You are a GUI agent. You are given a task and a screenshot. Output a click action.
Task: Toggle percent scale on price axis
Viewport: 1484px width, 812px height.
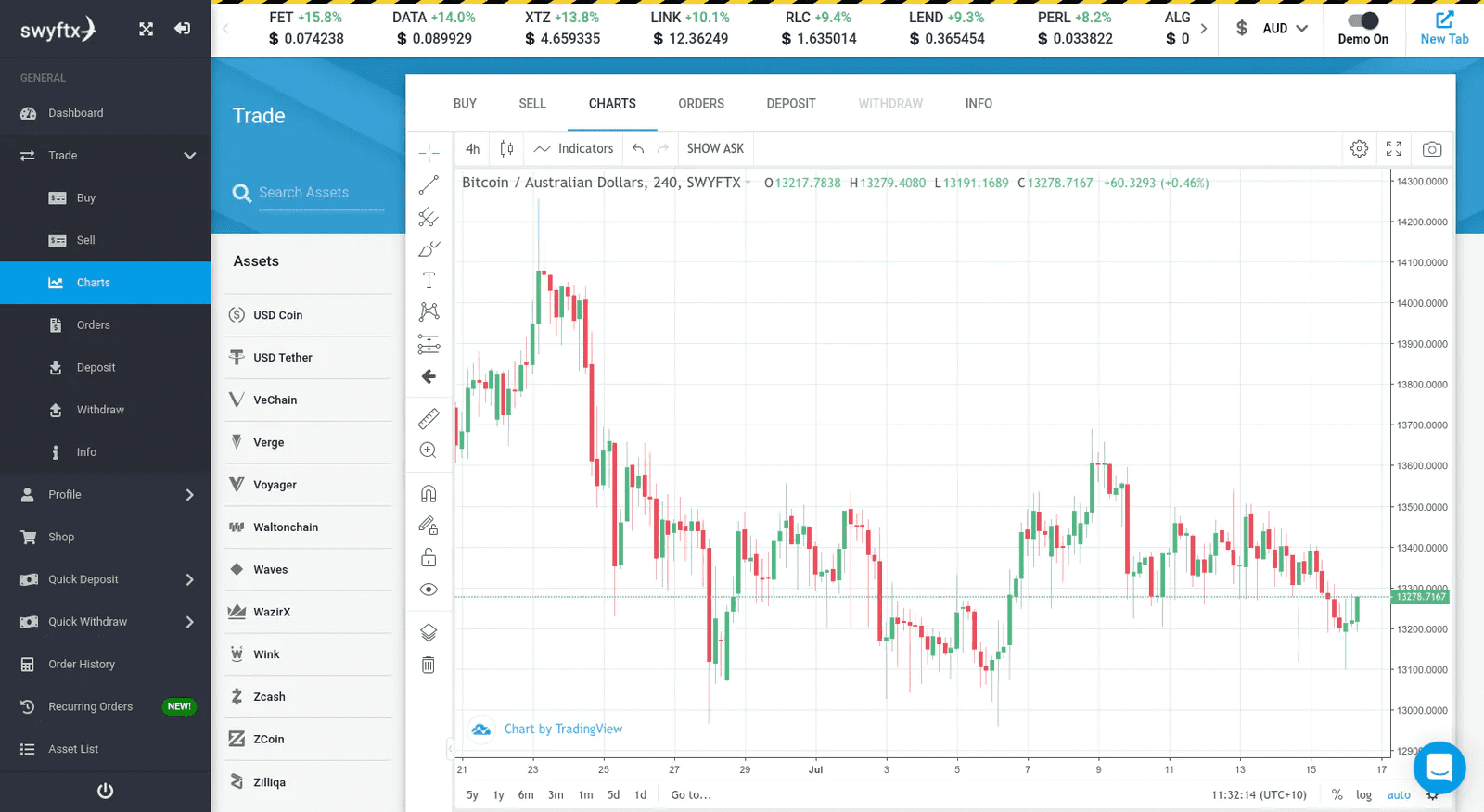(1337, 795)
